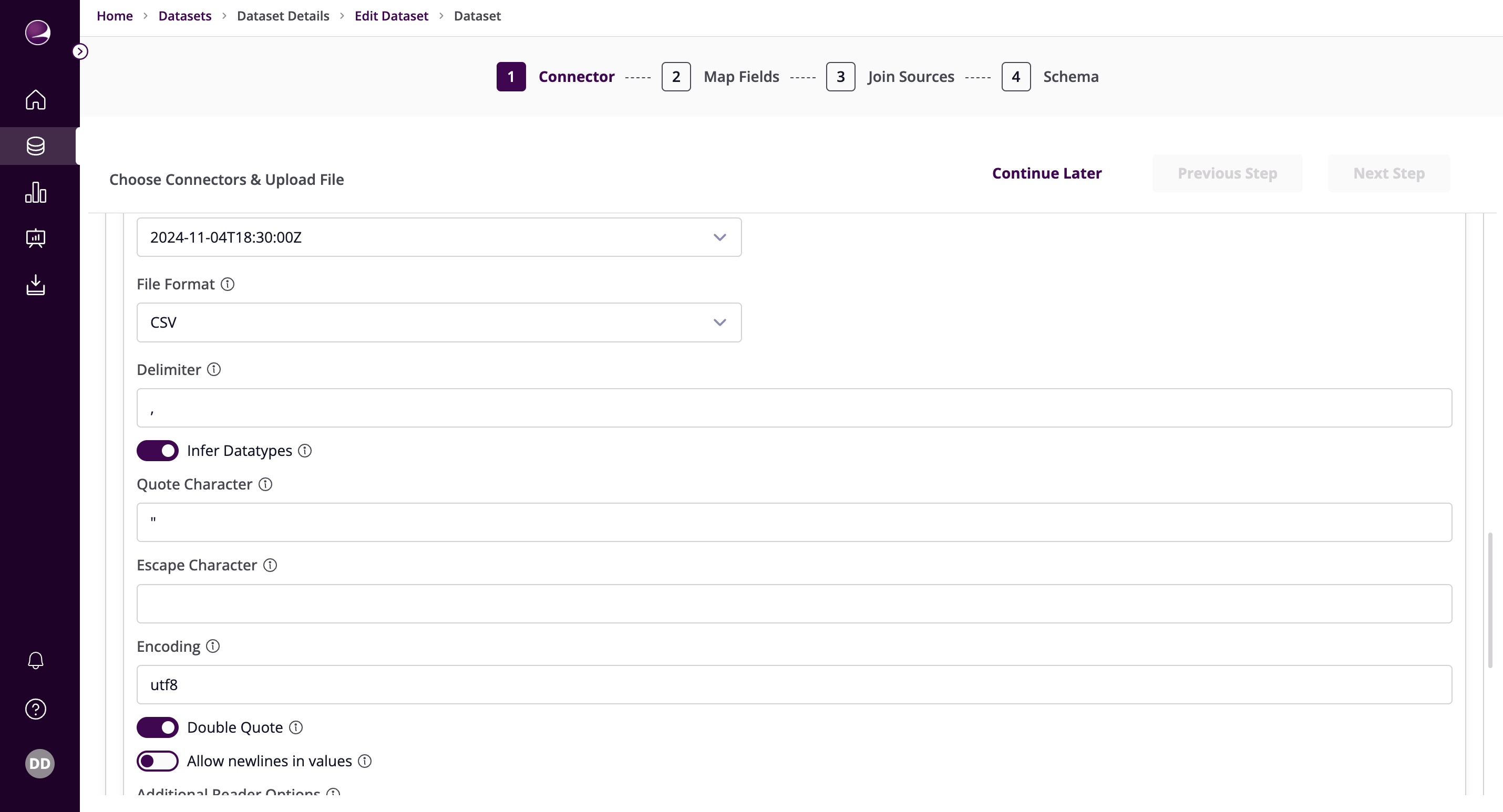Screen dimensions: 1503x812
Task: Click the Continue Later button
Action: (x=1047, y=173)
